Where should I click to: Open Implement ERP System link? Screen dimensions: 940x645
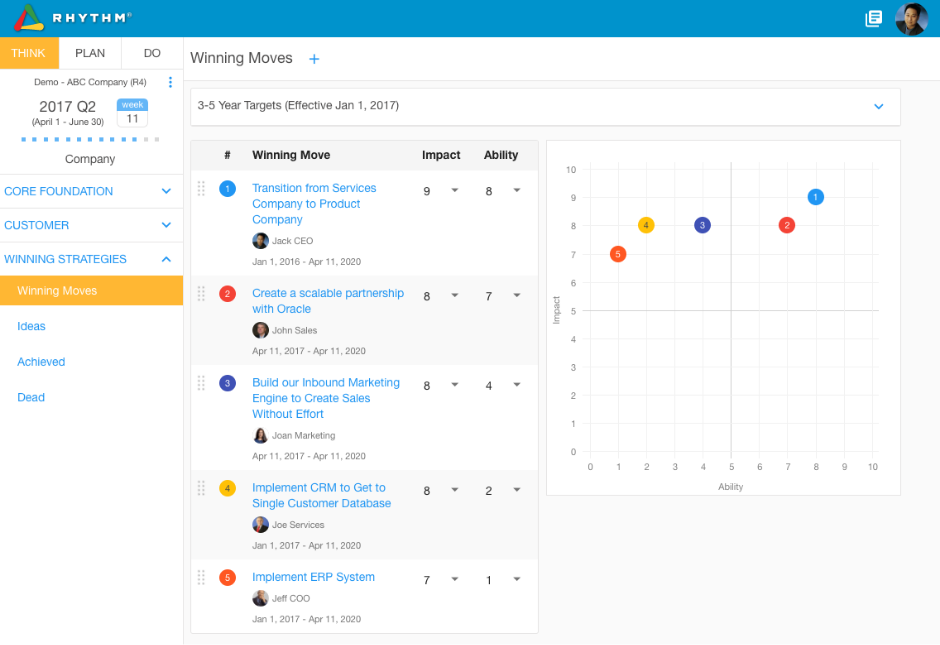coord(314,577)
